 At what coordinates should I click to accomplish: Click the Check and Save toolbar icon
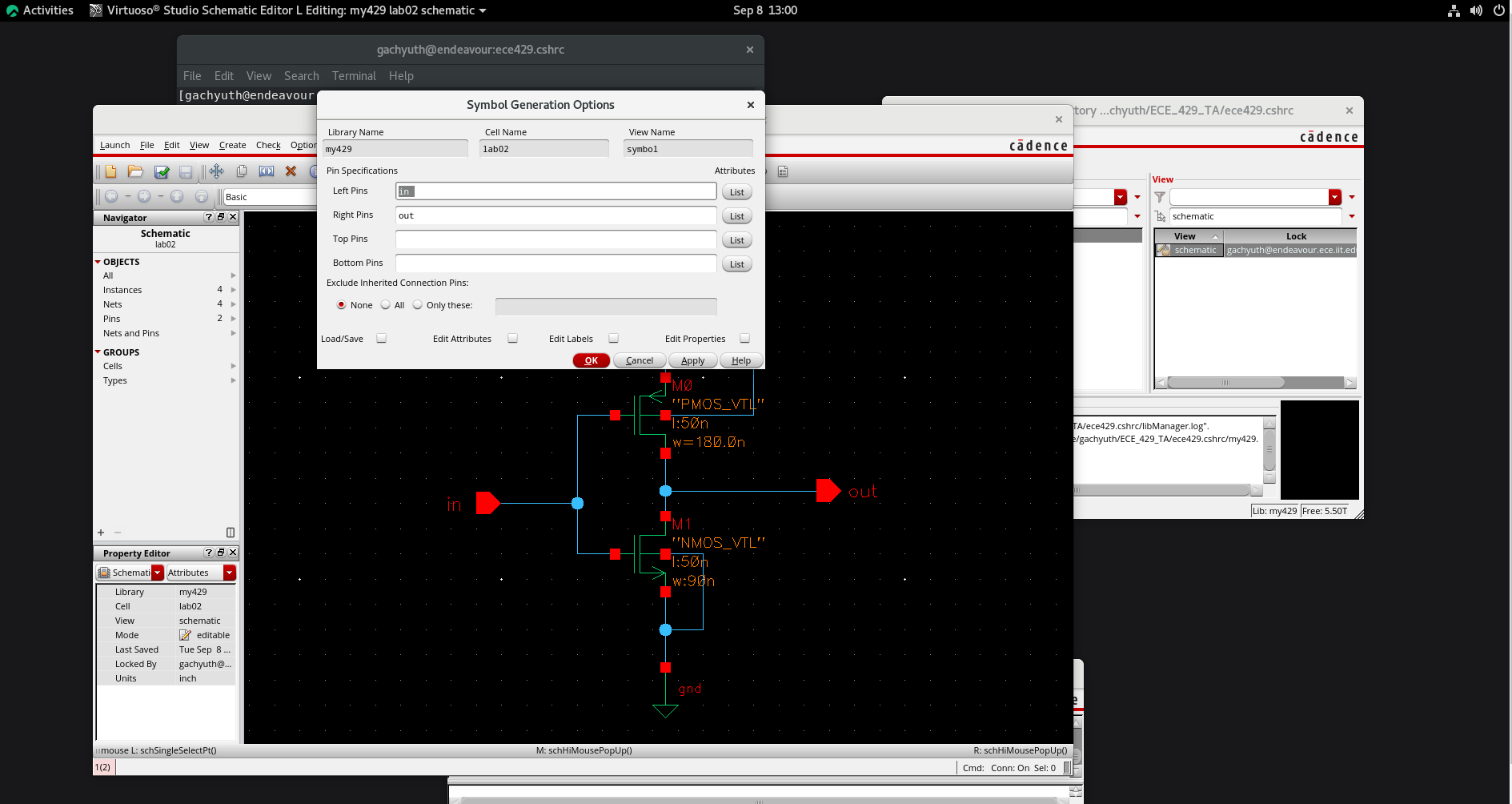161,171
